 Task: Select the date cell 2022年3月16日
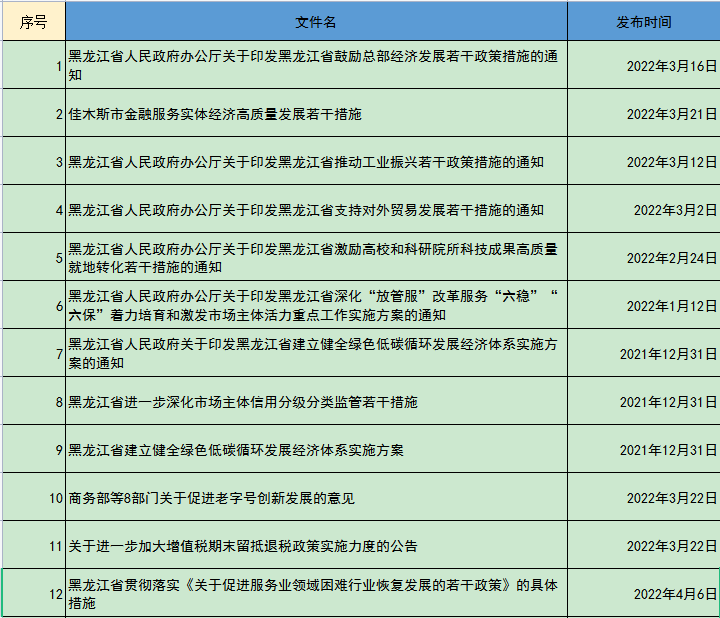pyautogui.click(x=643, y=66)
